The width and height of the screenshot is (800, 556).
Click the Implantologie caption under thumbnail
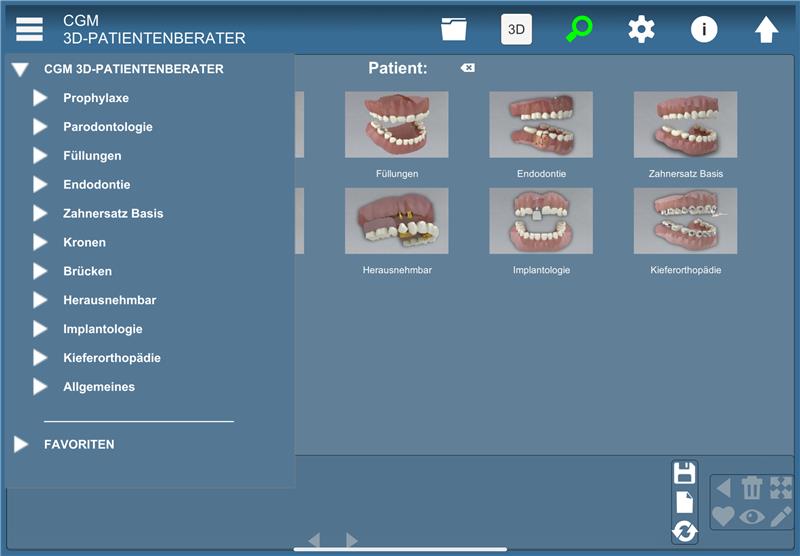click(x=541, y=270)
